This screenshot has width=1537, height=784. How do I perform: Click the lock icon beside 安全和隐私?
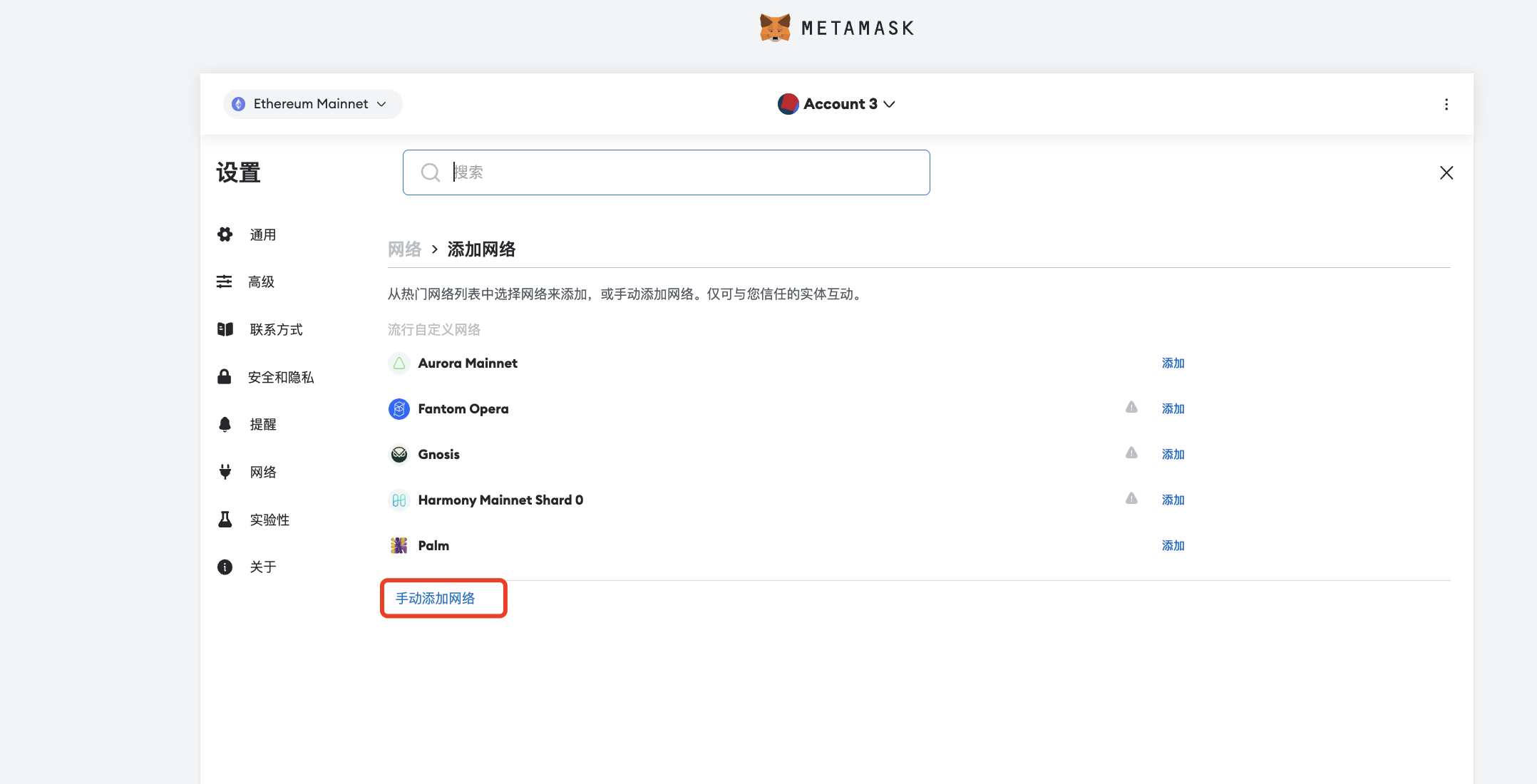tap(225, 376)
